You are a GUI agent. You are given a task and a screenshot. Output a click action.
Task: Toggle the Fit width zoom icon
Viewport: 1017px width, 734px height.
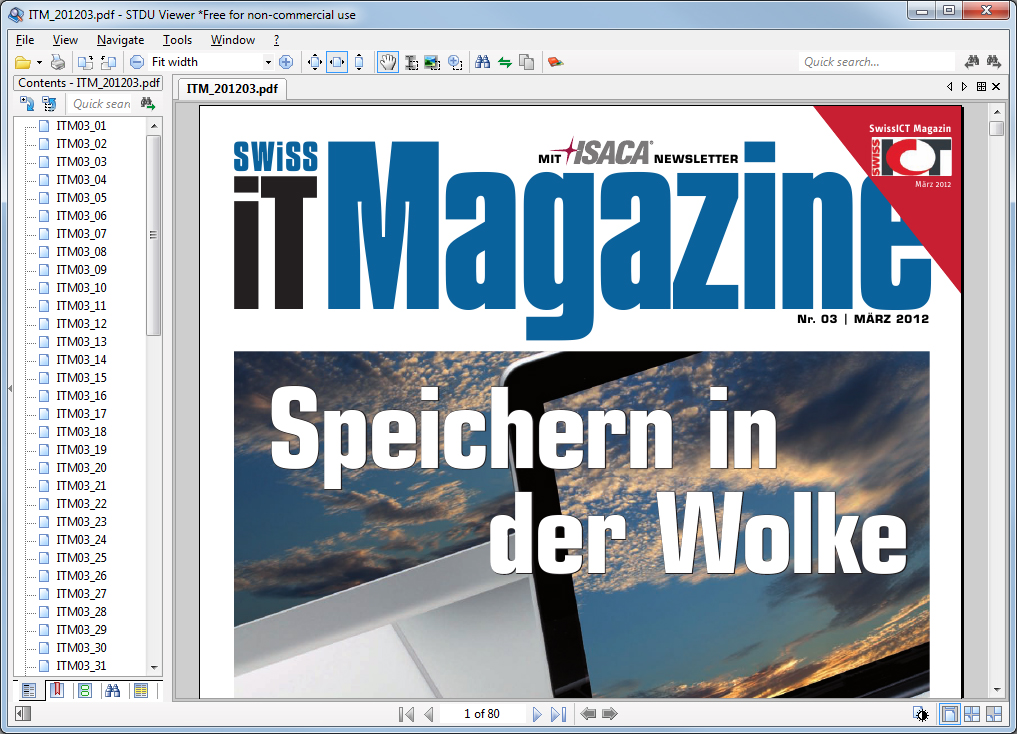pyautogui.click(x=337, y=62)
